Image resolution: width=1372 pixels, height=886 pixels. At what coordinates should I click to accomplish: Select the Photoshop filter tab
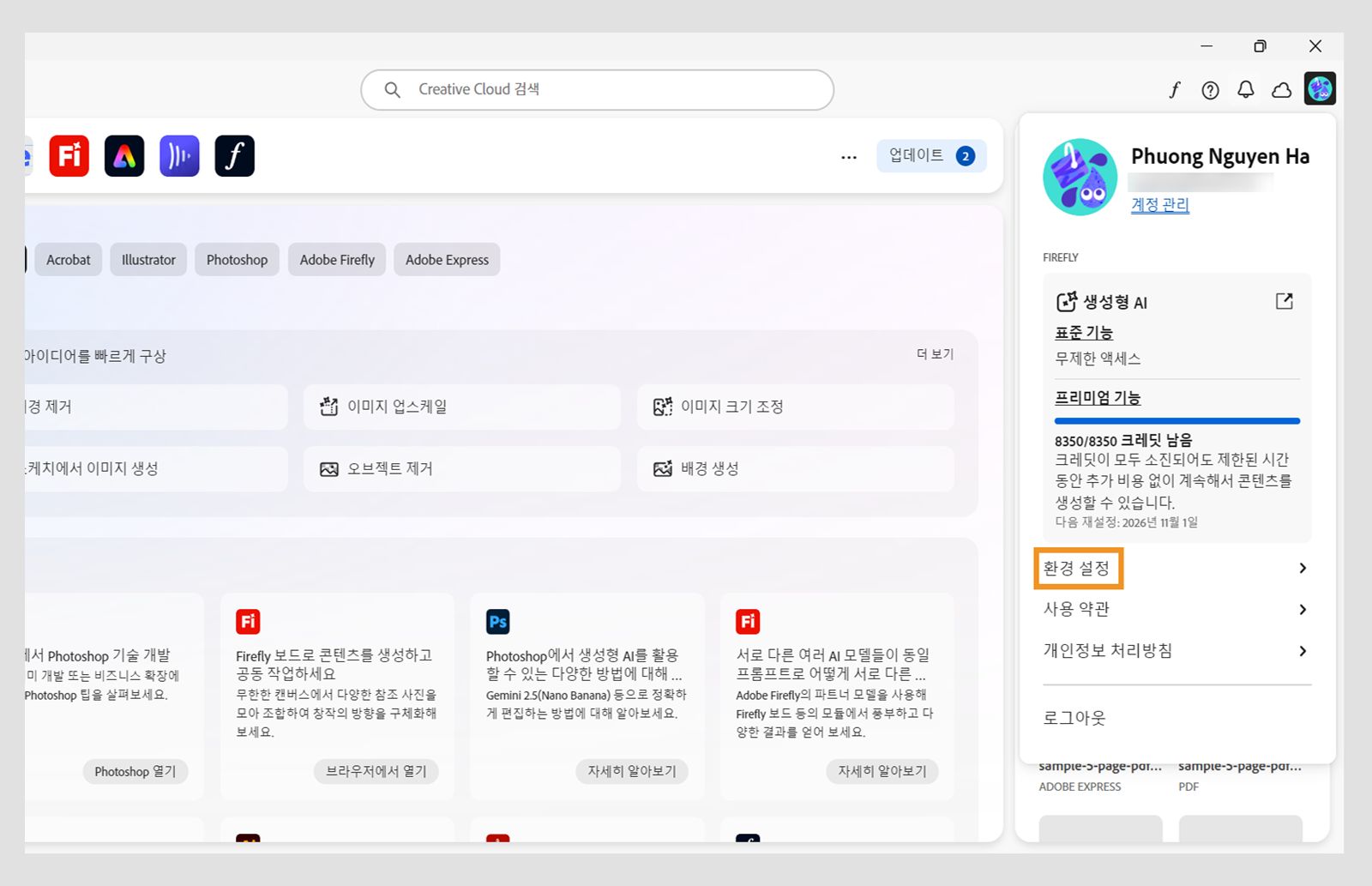[237, 260]
